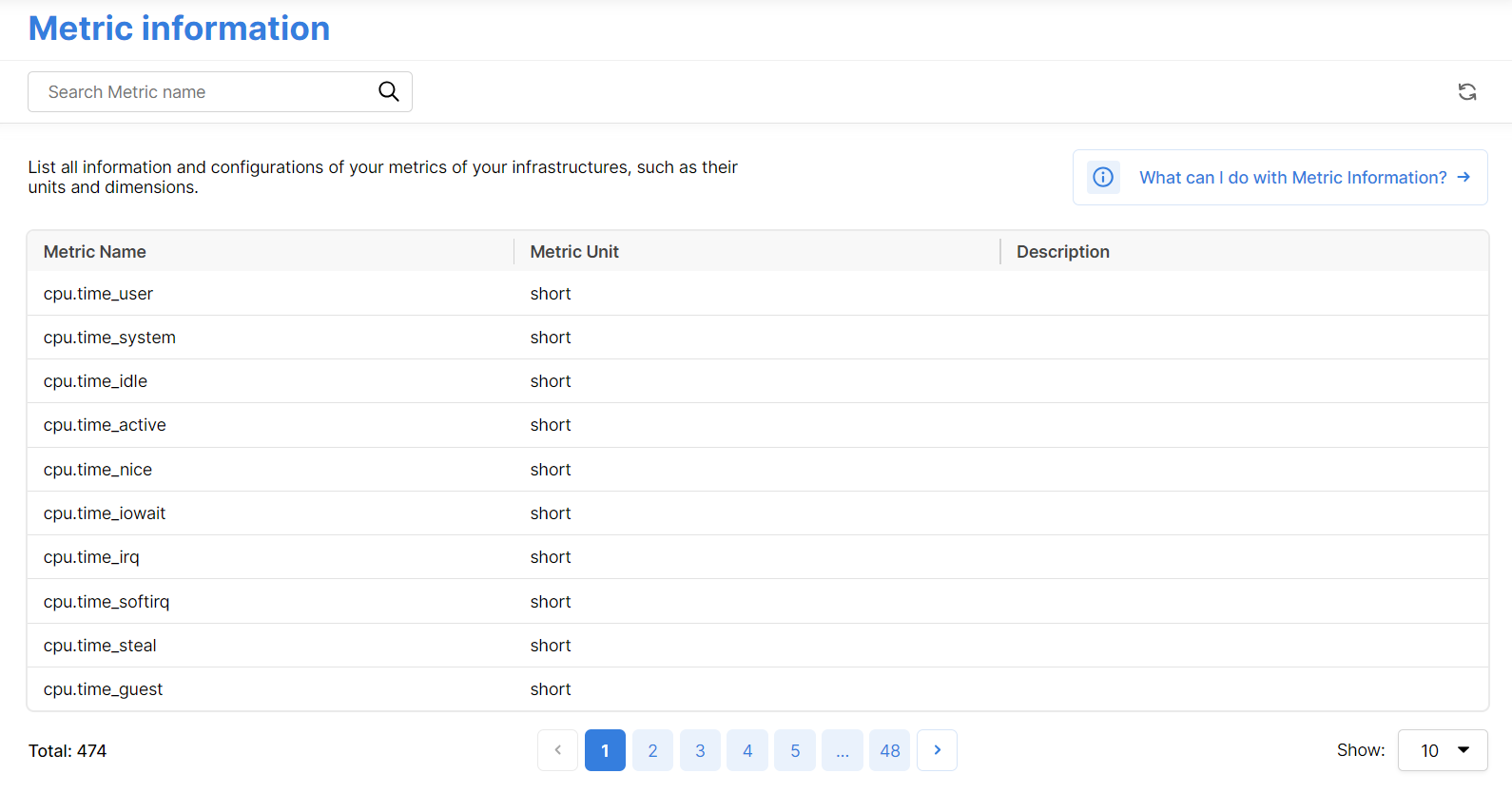
Task: Click the Metric Unit column header
Action: [x=574, y=252]
